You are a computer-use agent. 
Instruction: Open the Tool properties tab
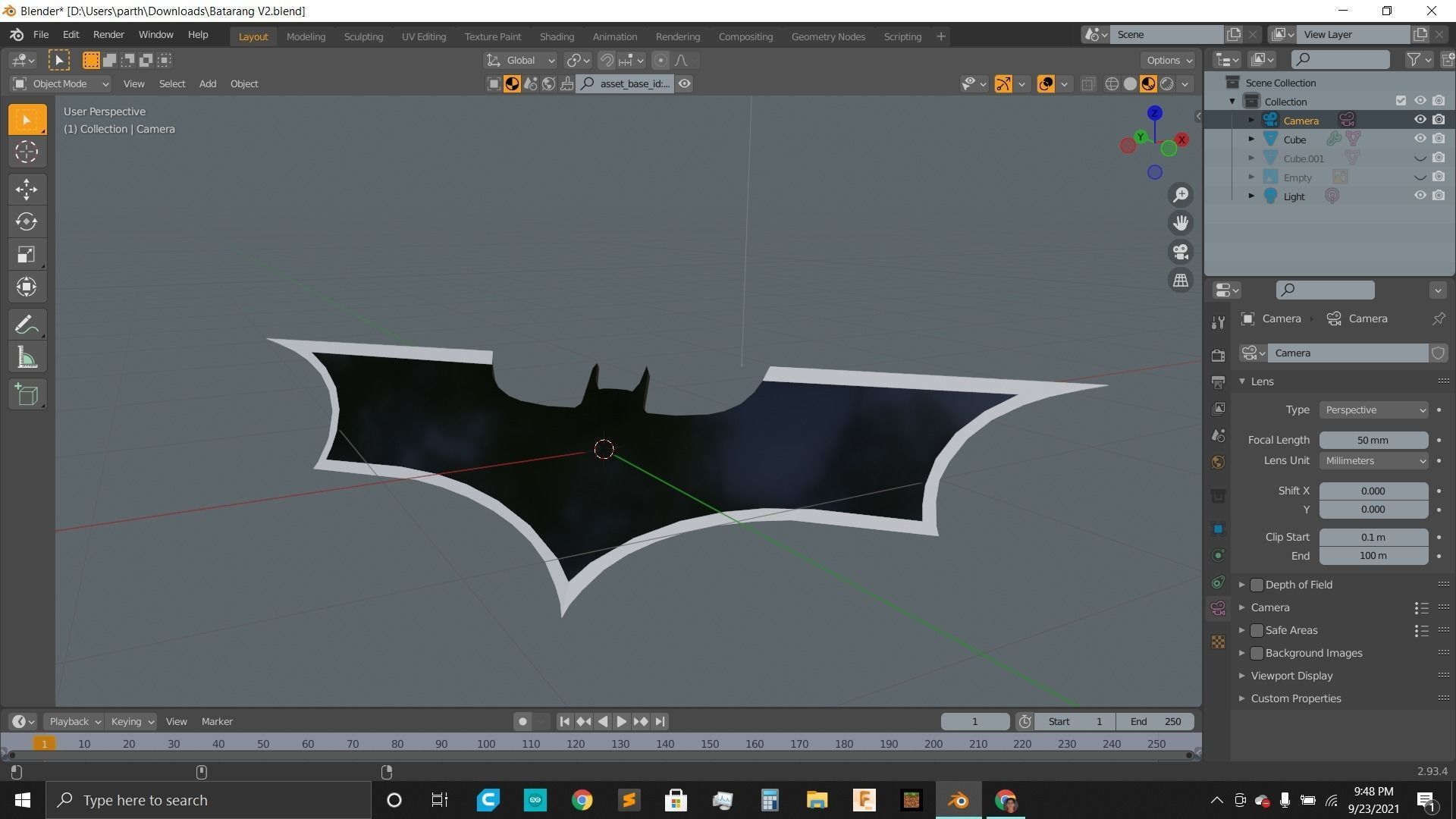pos(1218,322)
